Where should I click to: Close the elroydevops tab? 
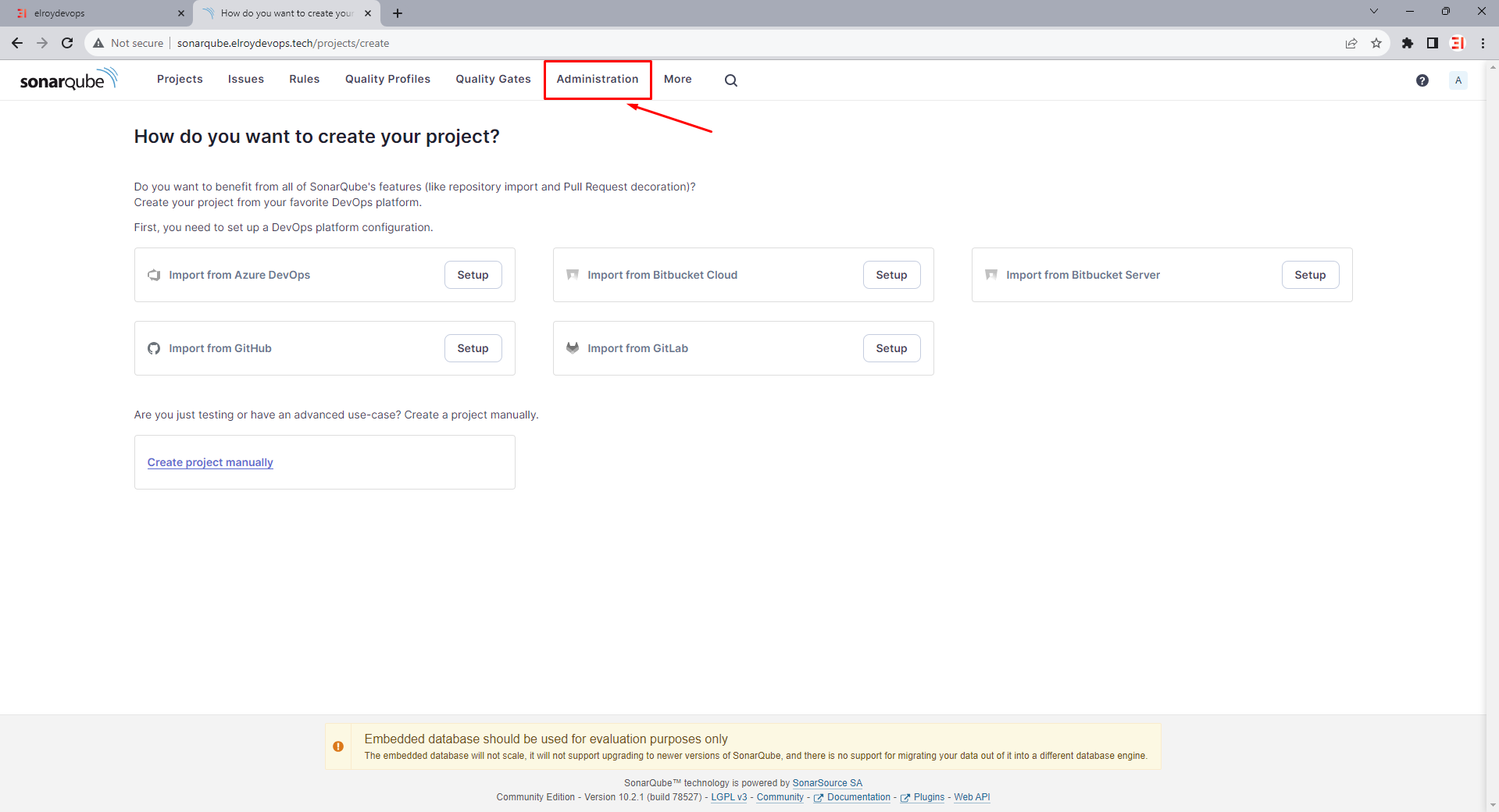tap(181, 13)
